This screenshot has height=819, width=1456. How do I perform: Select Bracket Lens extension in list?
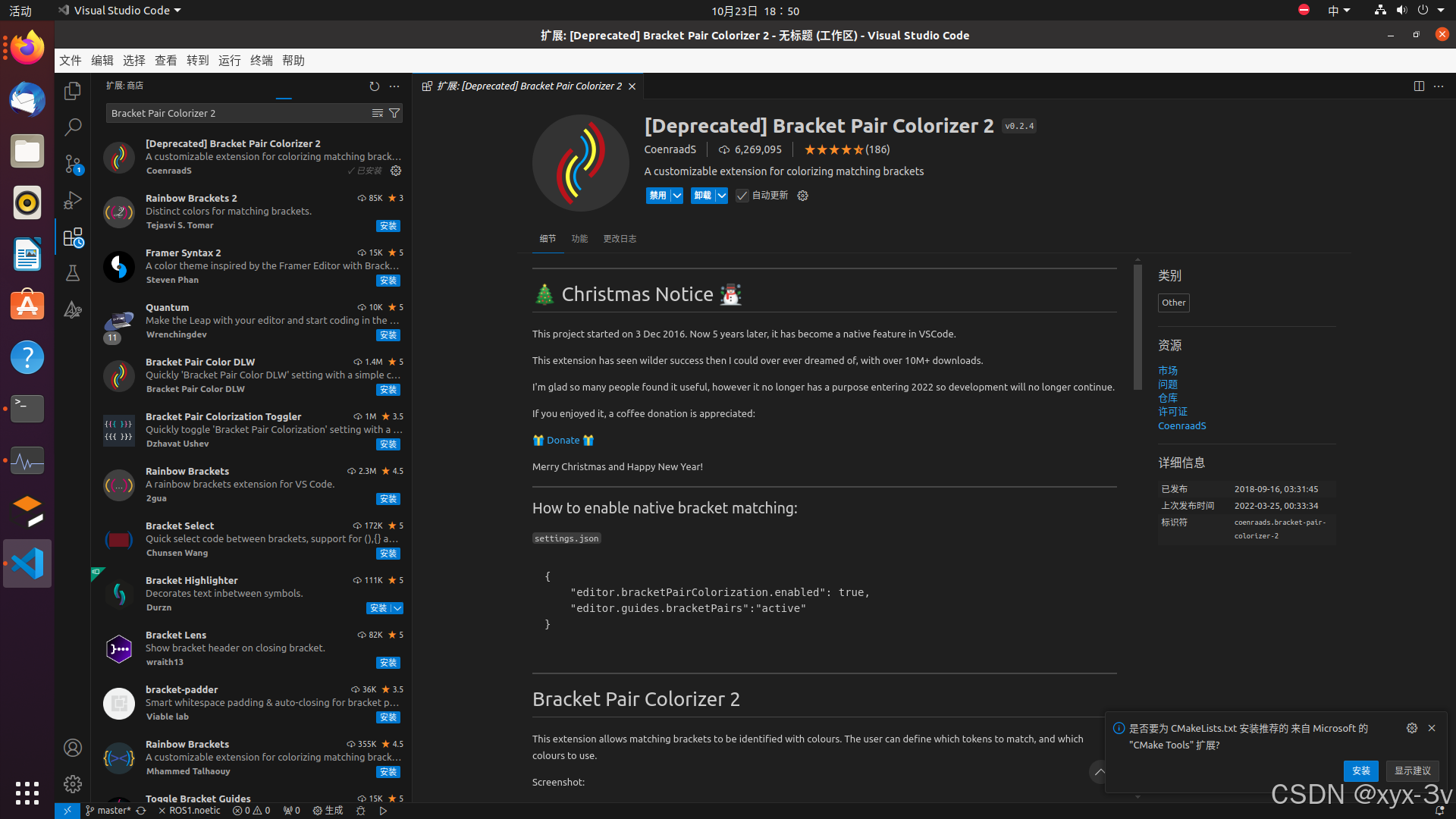[x=253, y=649]
